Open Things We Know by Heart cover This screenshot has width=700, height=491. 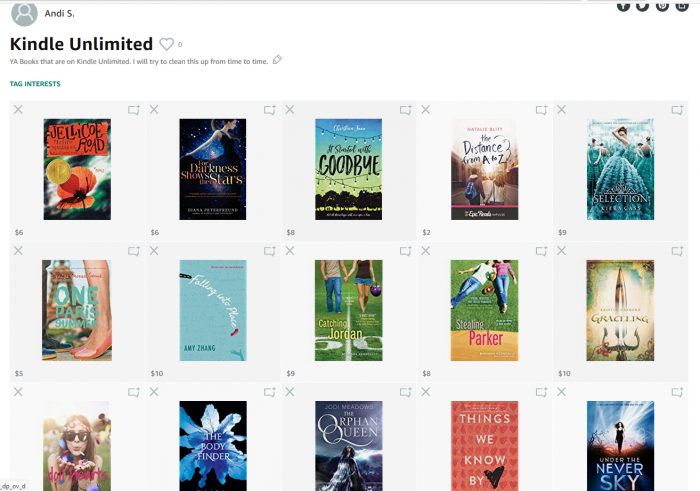click(x=484, y=445)
